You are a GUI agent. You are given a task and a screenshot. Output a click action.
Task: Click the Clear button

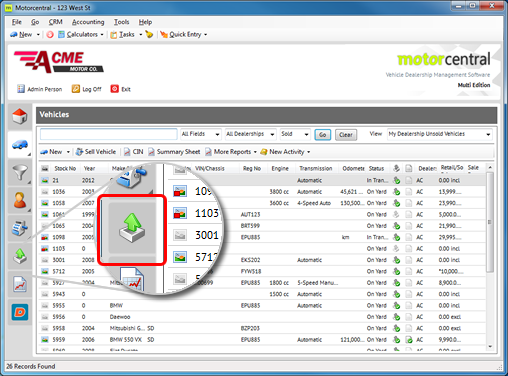(346, 135)
